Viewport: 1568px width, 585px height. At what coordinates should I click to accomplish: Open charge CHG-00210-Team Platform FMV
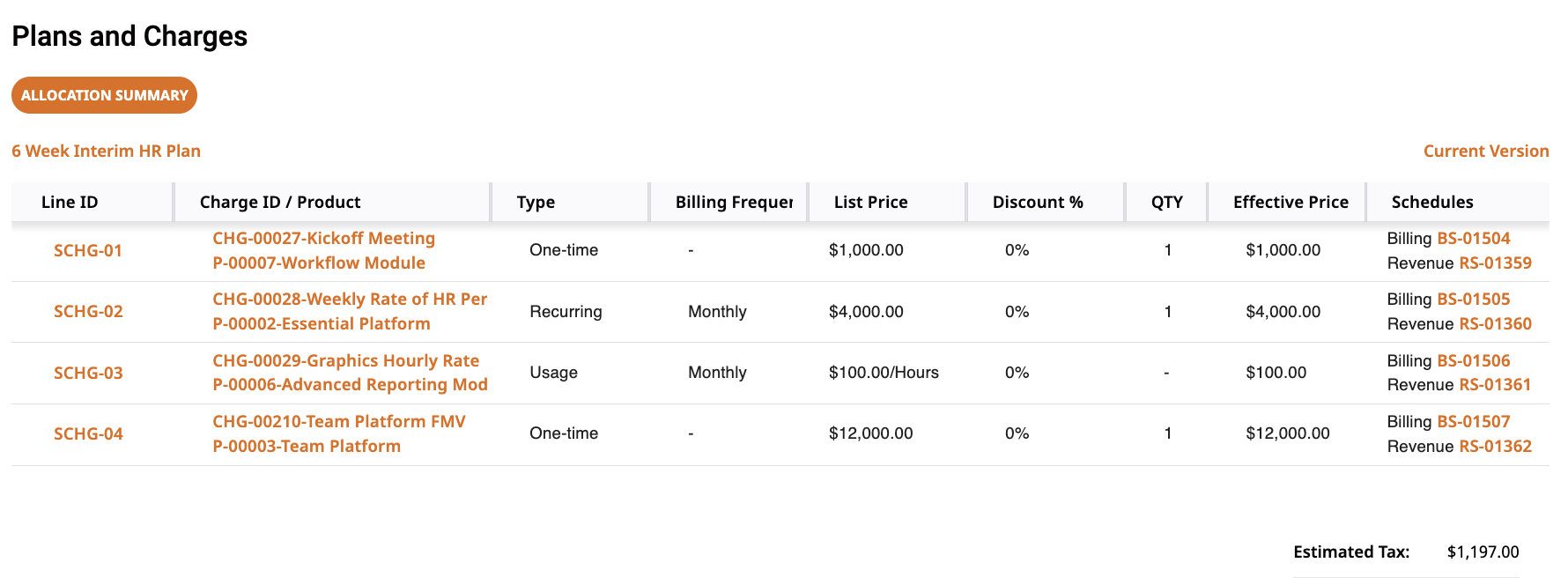tap(339, 421)
